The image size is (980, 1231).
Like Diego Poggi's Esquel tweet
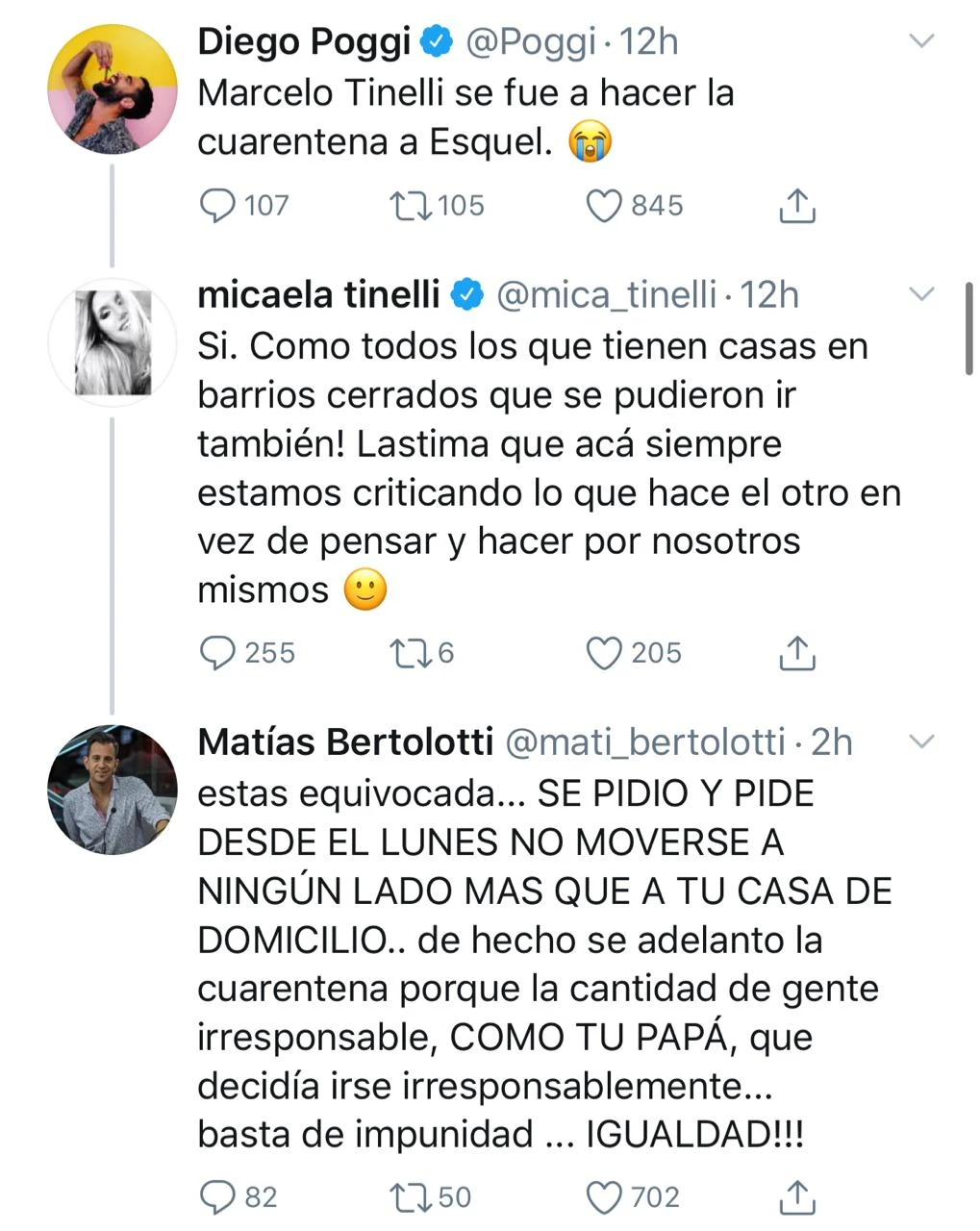click(604, 206)
